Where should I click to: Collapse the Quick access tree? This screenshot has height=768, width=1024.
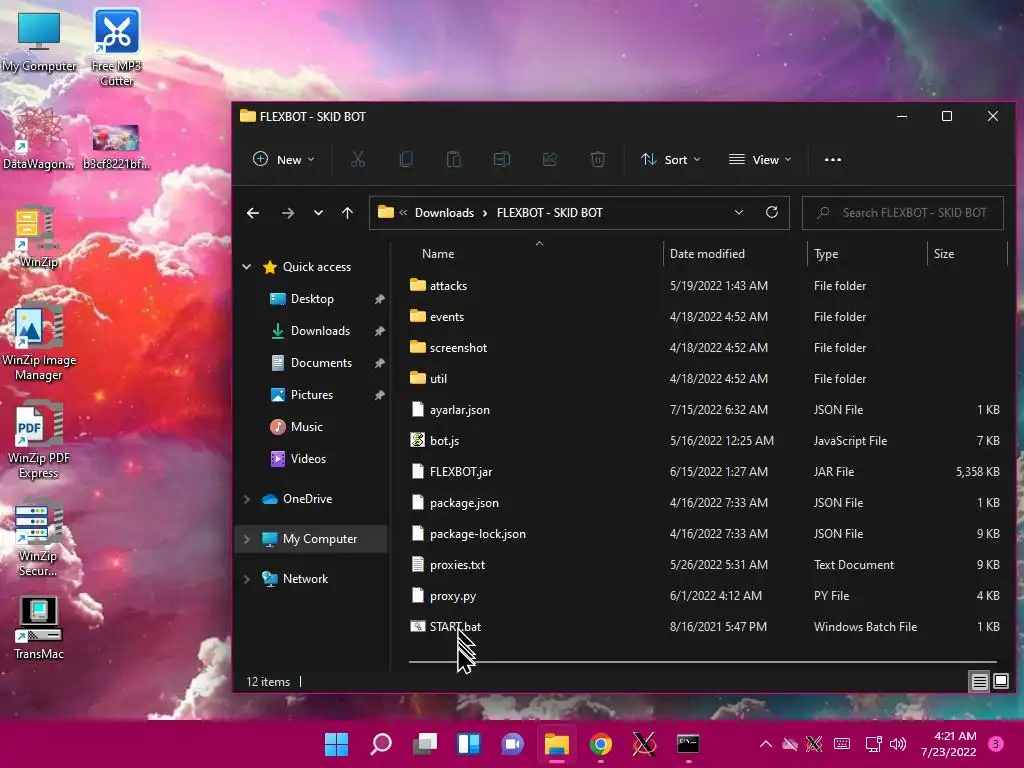click(x=247, y=266)
